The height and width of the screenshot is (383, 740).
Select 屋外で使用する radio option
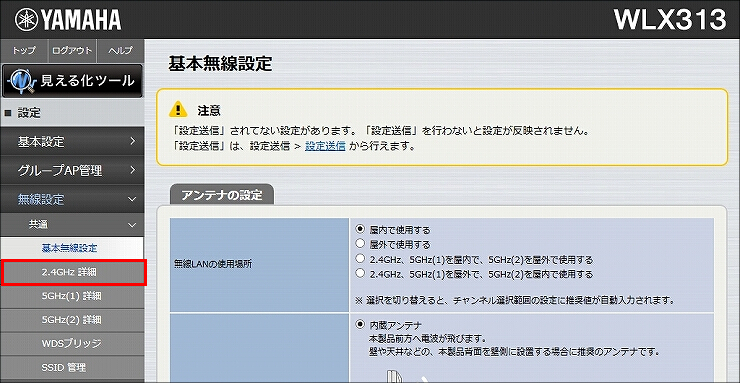click(x=360, y=244)
